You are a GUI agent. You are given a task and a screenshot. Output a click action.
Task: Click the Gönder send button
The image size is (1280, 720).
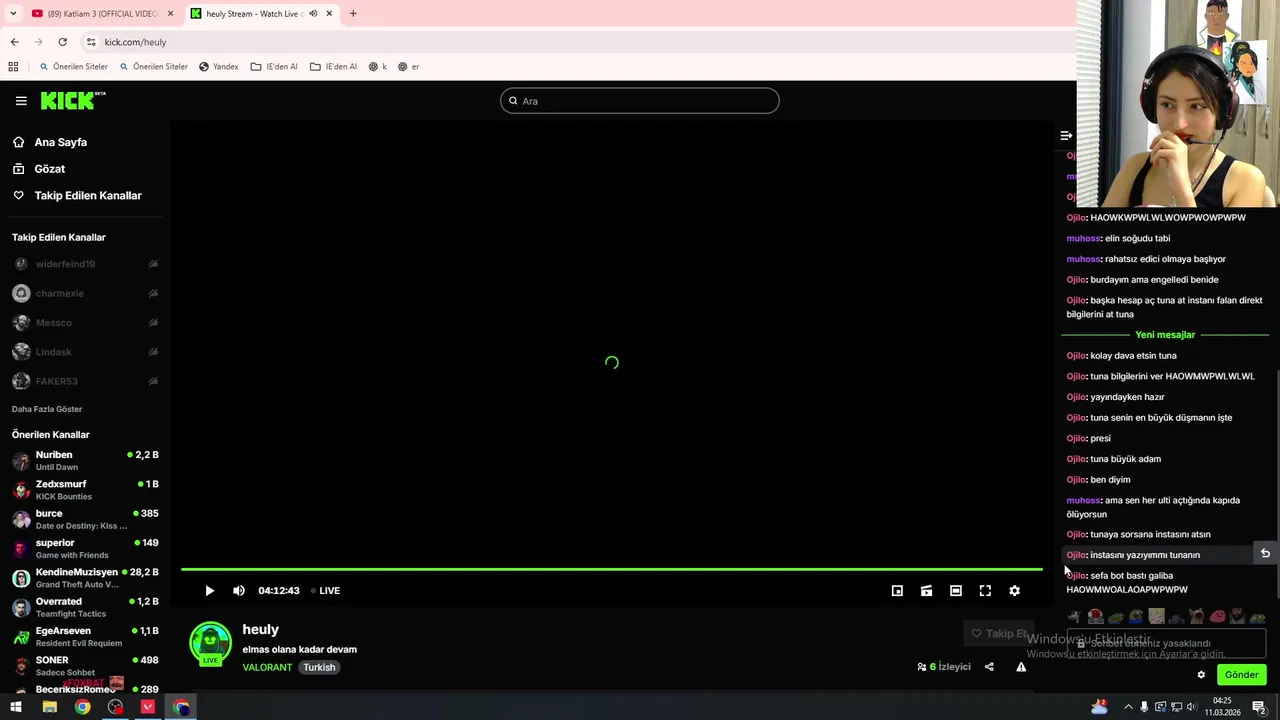tap(1241, 674)
